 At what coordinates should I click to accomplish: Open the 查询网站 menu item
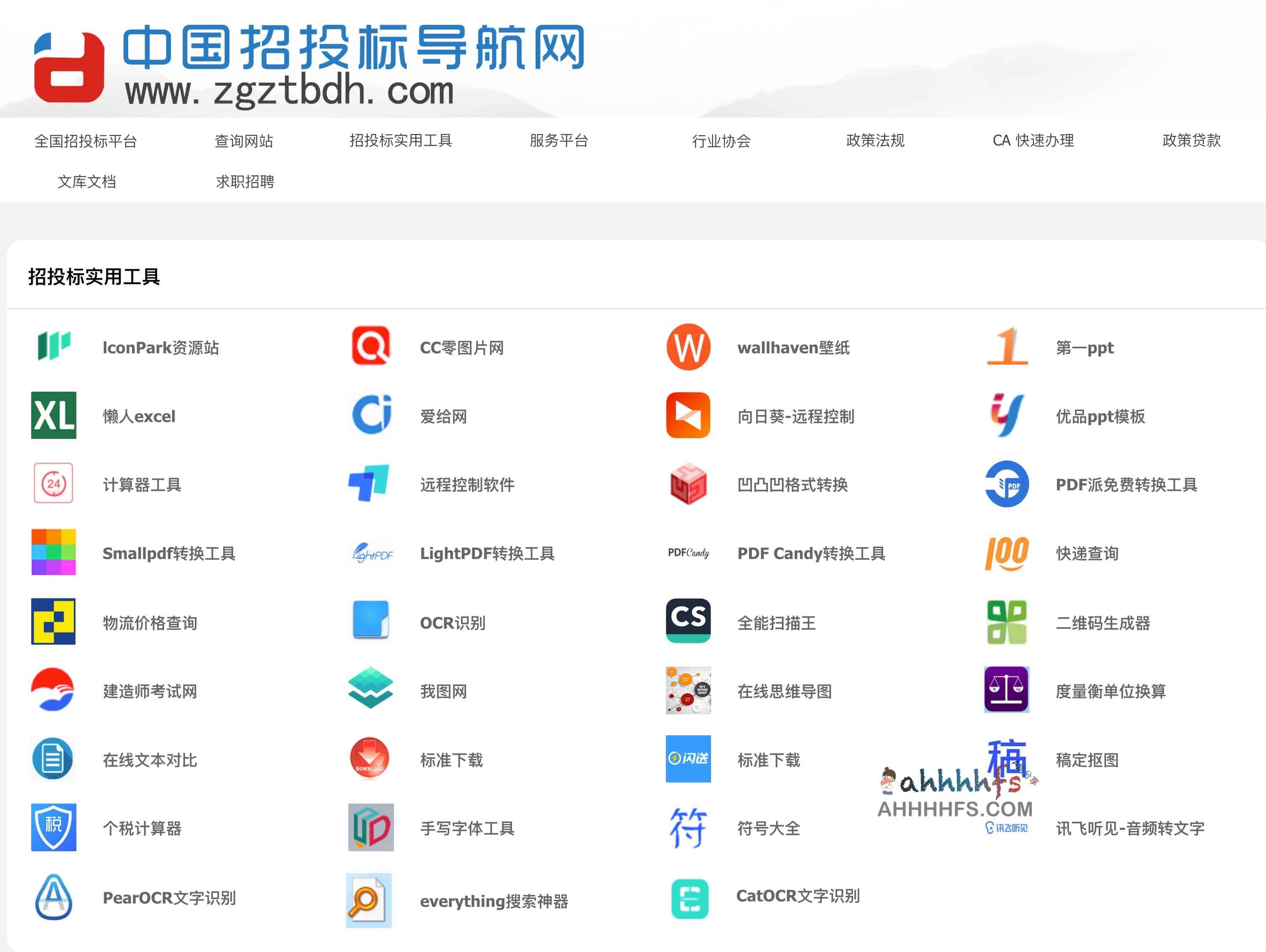244,141
